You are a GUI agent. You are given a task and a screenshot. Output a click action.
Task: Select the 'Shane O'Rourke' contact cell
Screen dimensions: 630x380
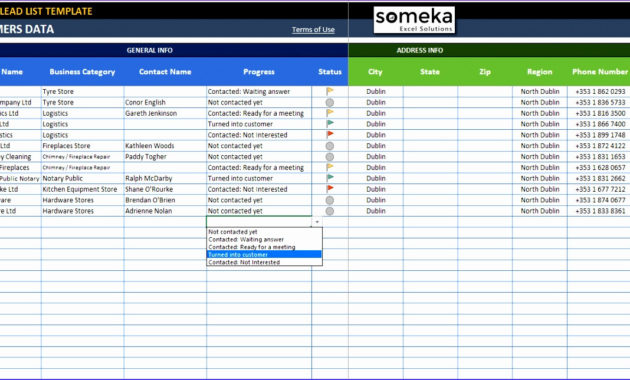165,189
